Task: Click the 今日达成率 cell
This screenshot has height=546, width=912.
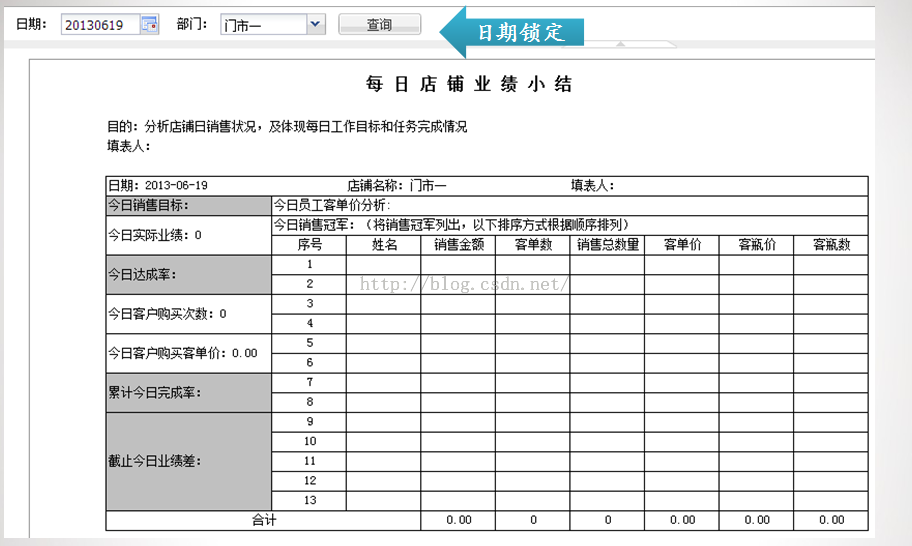Action: click(x=188, y=274)
